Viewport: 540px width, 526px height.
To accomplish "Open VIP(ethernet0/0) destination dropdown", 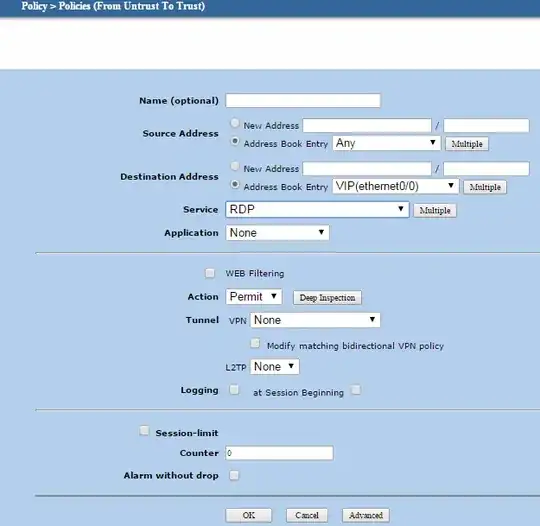I will pyautogui.click(x=395, y=186).
